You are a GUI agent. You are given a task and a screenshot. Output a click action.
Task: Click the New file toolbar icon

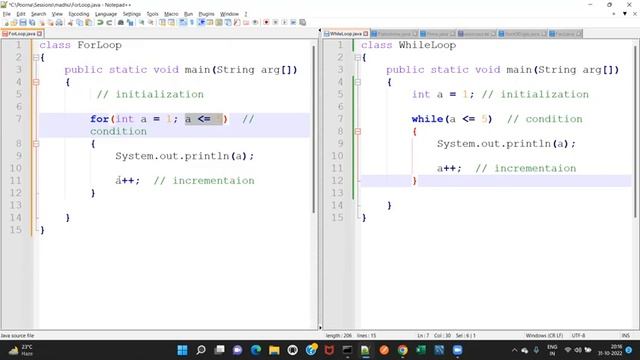tap(6, 22)
